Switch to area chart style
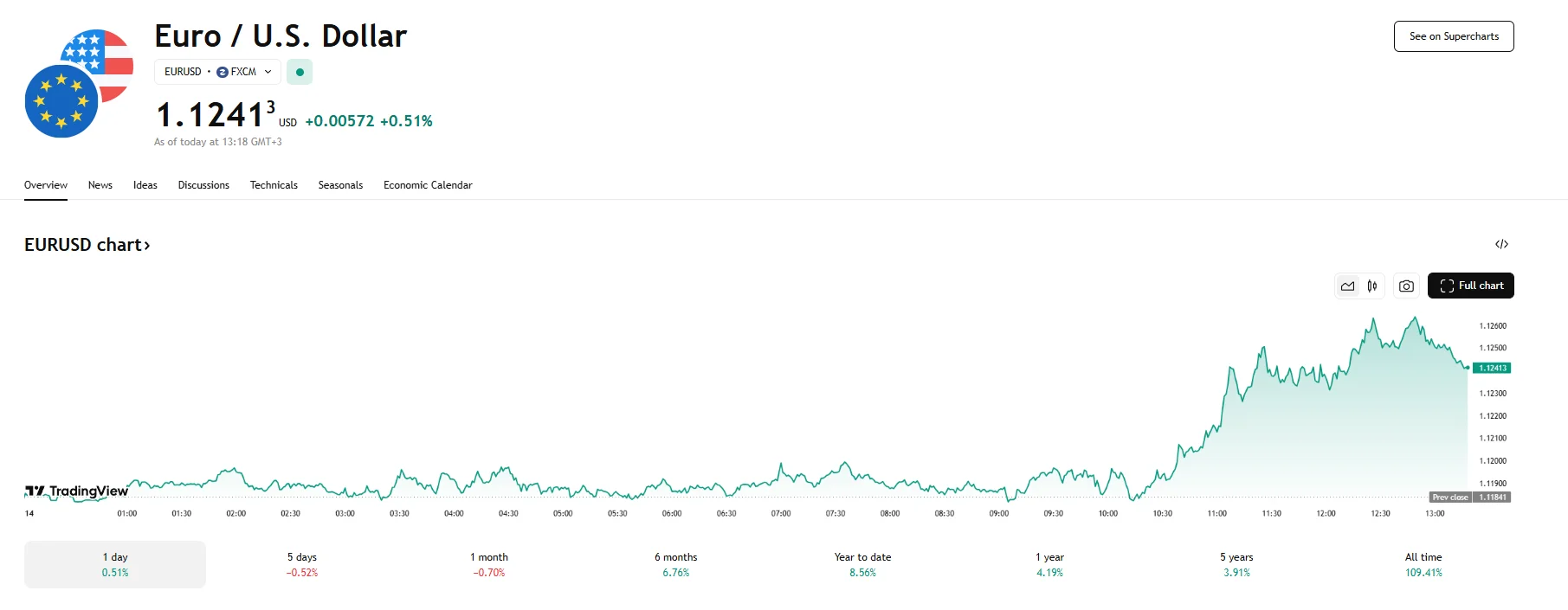1568x610 pixels. pos(1348,286)
